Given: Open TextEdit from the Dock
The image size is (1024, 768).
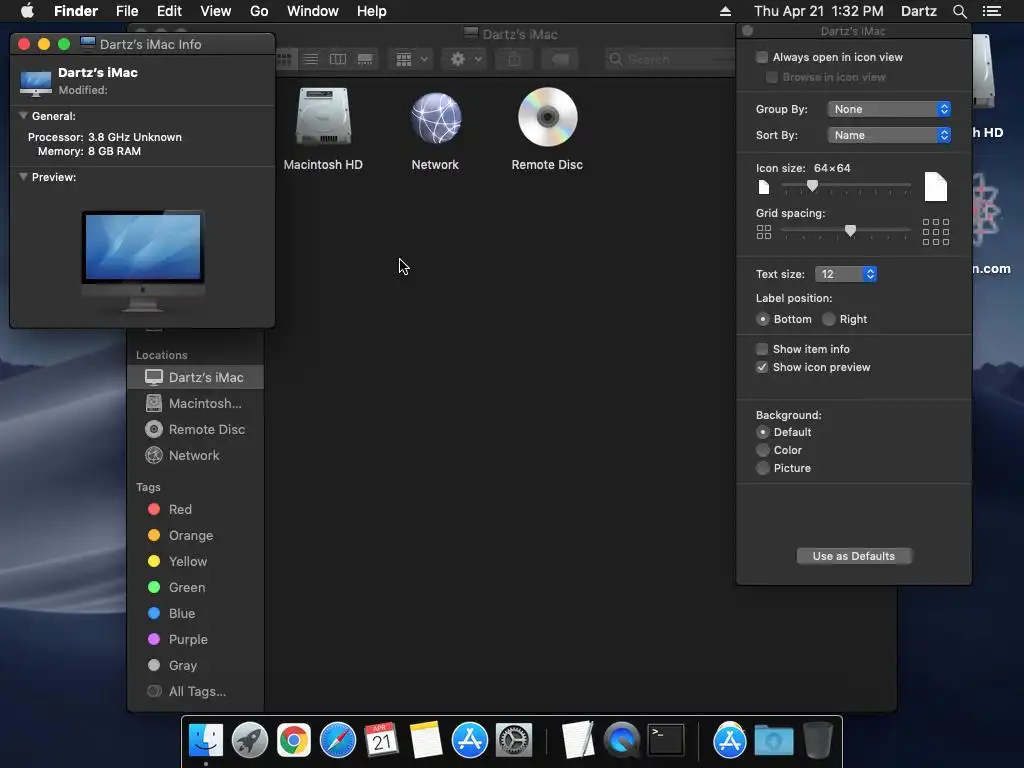Looking at the screenshot, I should click(x=577, y=740).
